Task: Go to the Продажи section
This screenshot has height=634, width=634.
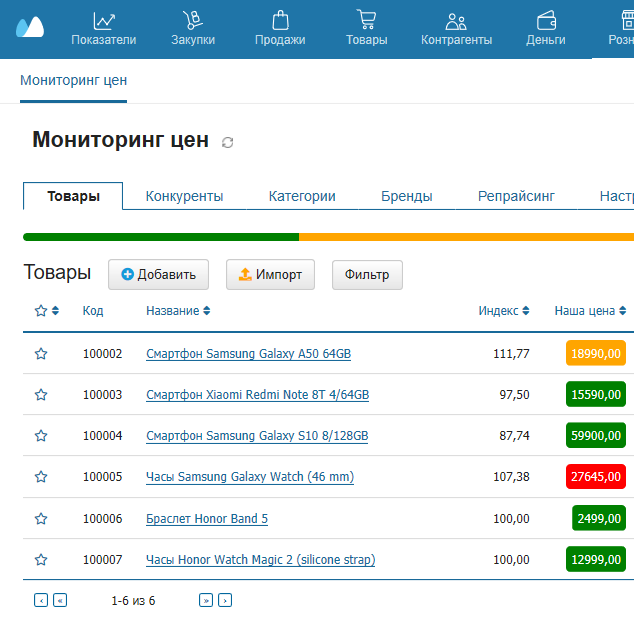Action: [280, 28]
